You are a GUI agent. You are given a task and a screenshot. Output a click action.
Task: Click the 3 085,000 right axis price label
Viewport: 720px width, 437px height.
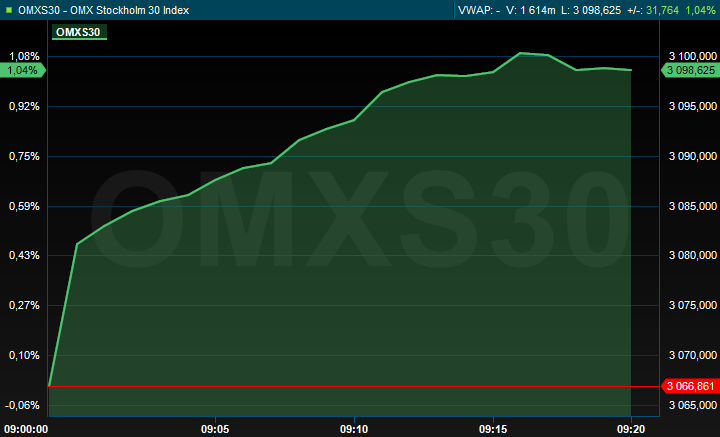[691, 206]
